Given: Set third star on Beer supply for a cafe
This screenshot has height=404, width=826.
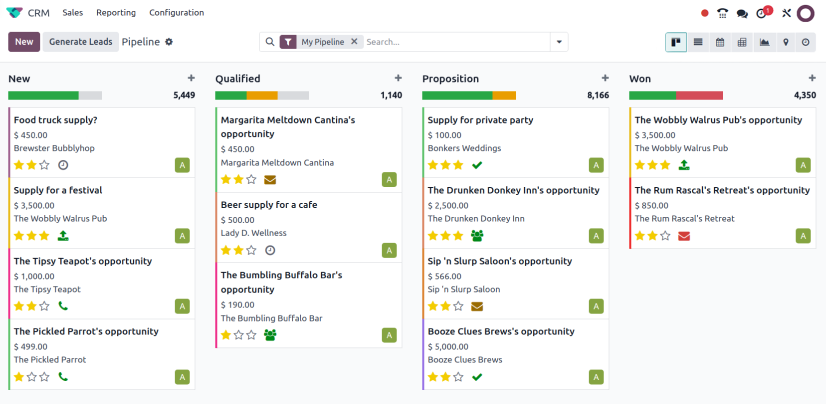Looking at the screenshot, I should coord(251,250).
